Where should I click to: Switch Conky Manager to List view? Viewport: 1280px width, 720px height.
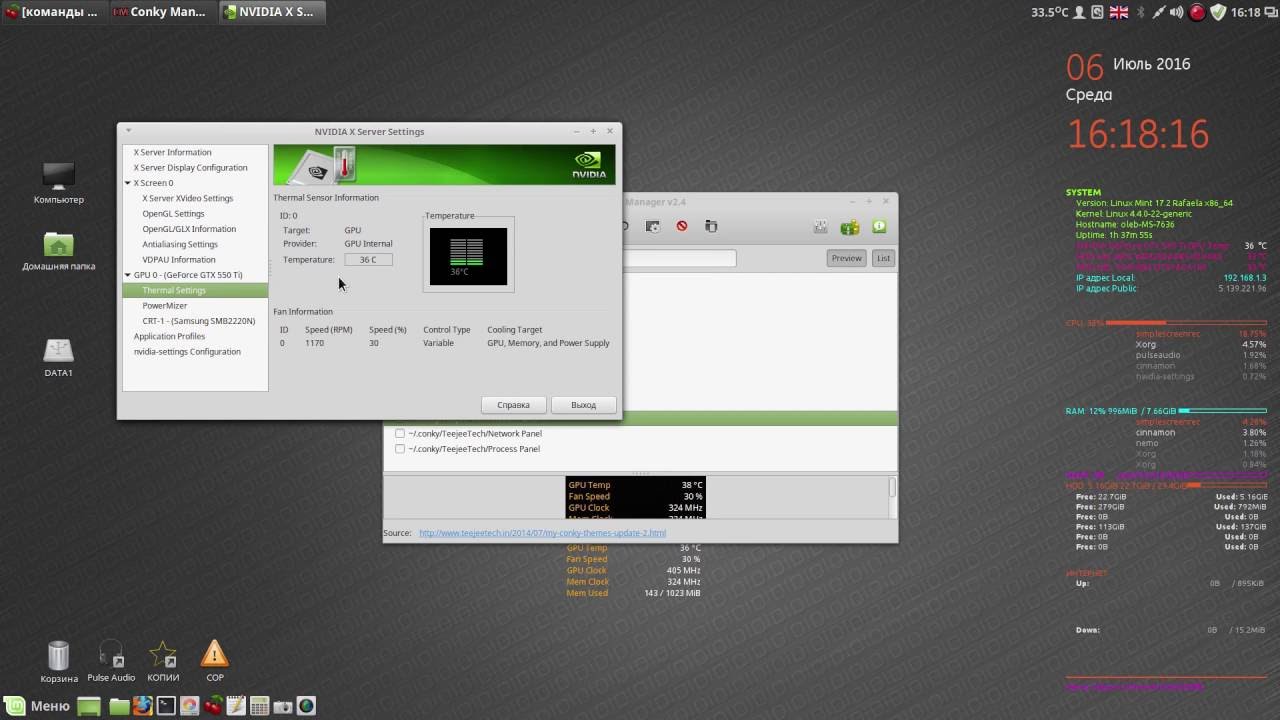click(x=883, y=258)
